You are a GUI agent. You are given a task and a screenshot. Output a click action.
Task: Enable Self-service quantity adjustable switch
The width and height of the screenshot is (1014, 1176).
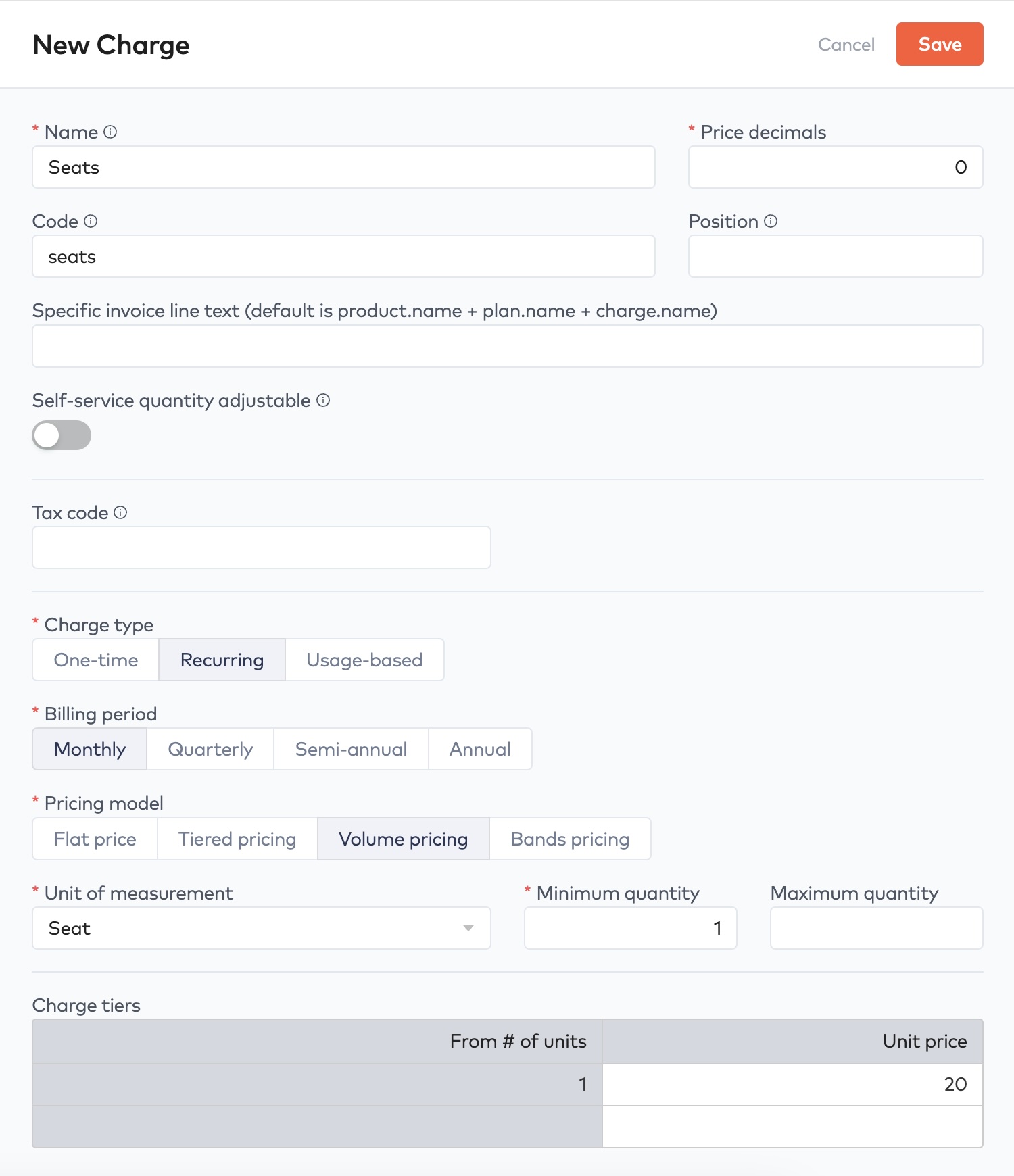(x=62, y=435)
